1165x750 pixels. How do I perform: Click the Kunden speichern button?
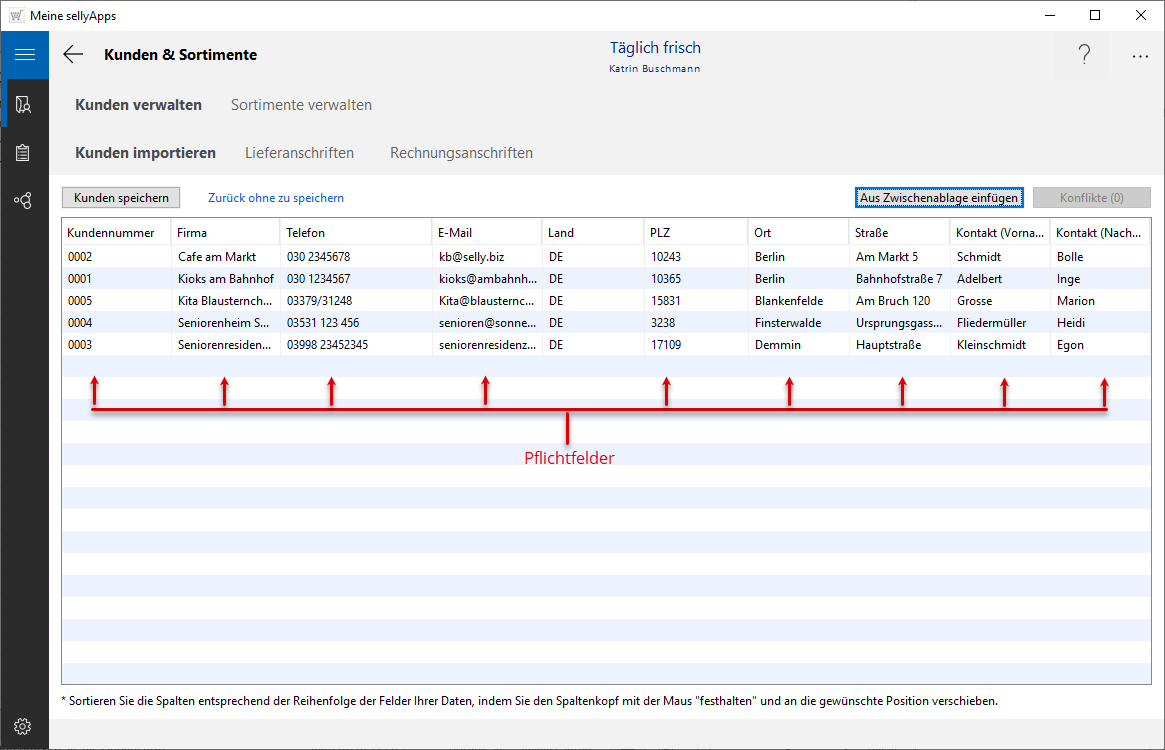pyautogui.click(x=121, y=198)
